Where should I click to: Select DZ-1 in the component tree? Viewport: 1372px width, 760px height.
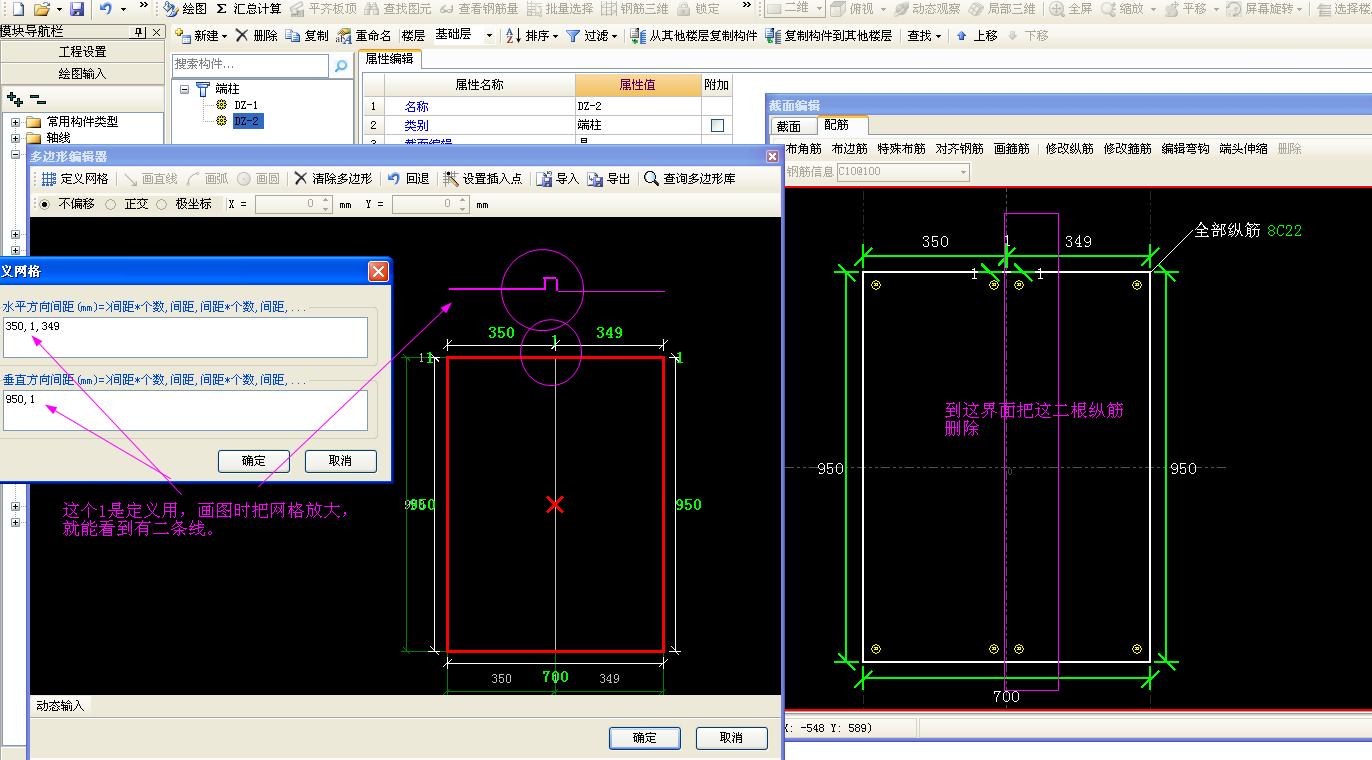pos(246,105)
